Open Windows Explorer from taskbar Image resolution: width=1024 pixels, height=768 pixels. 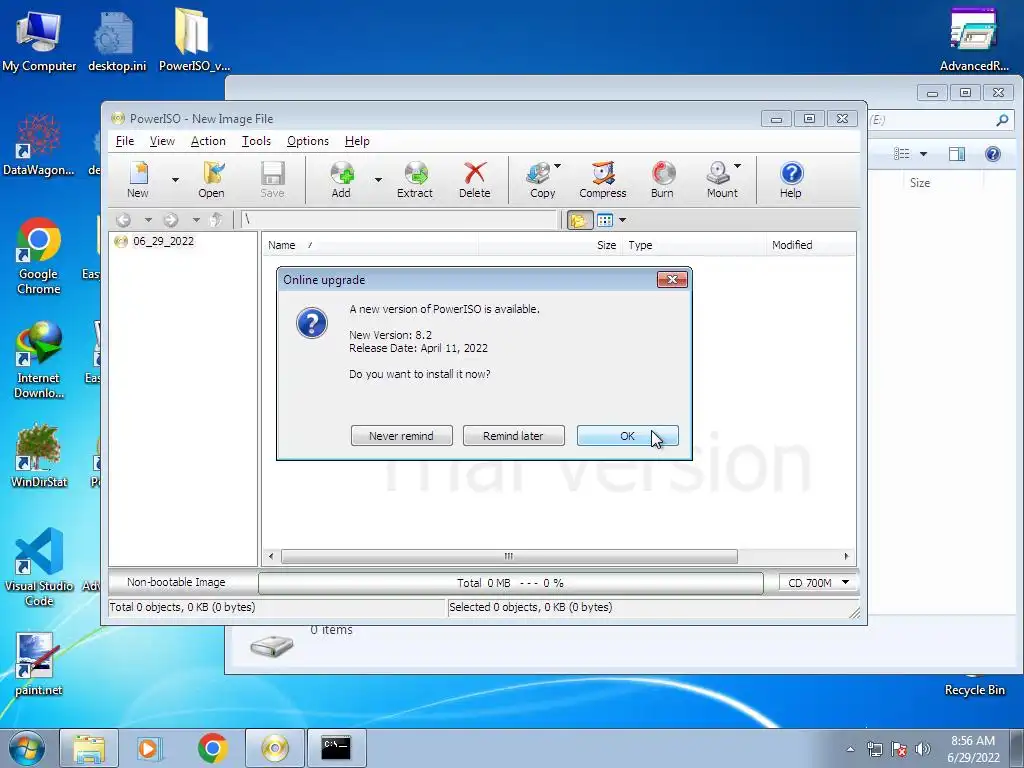pos(89,748)
